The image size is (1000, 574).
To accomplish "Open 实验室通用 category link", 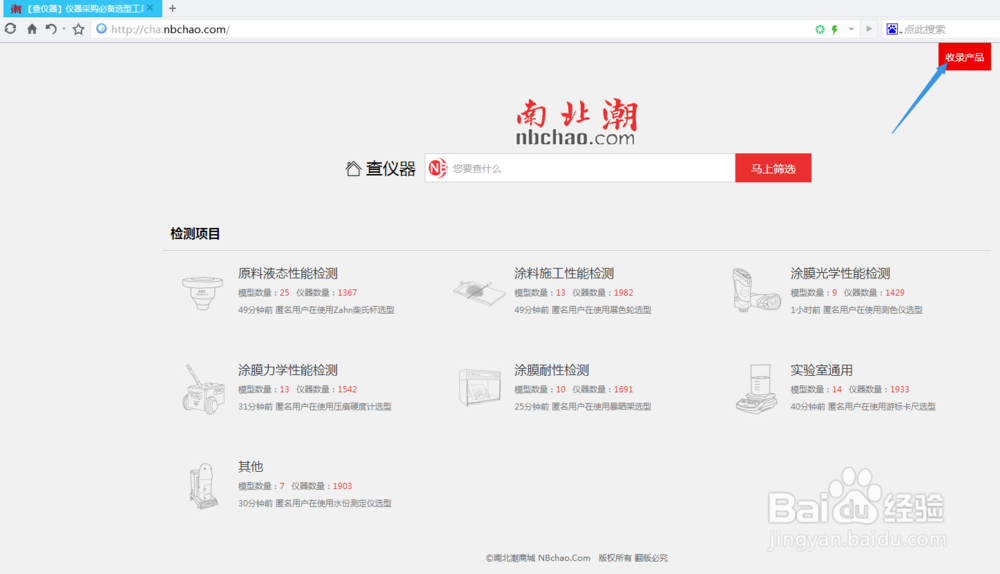I will click(821, 370).
